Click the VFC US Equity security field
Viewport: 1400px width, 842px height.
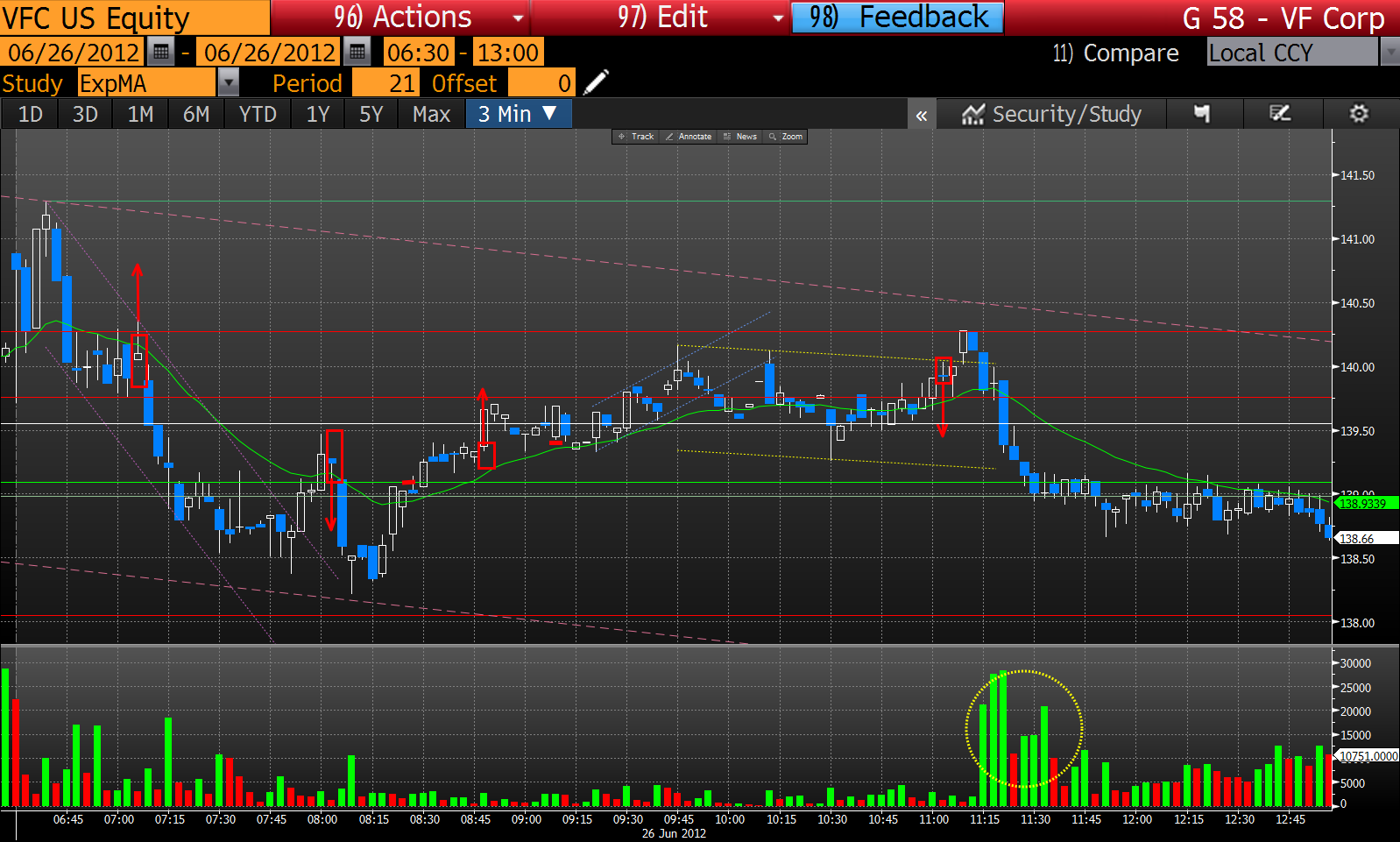[135, 18]
